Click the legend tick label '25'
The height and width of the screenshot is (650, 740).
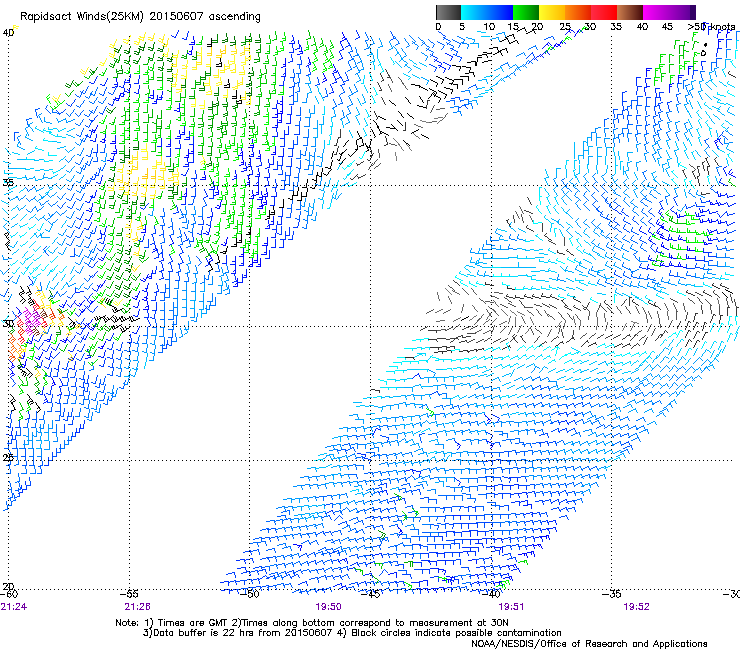565,27
